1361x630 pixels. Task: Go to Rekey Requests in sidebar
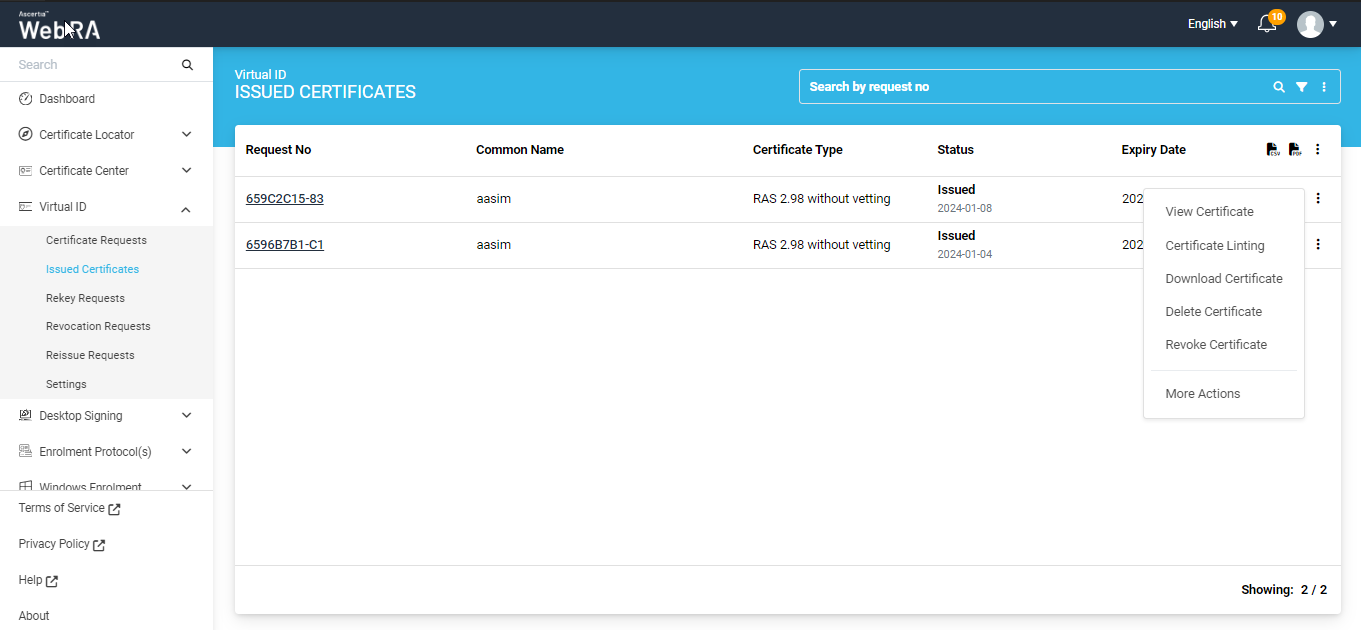tap(85, 298)
